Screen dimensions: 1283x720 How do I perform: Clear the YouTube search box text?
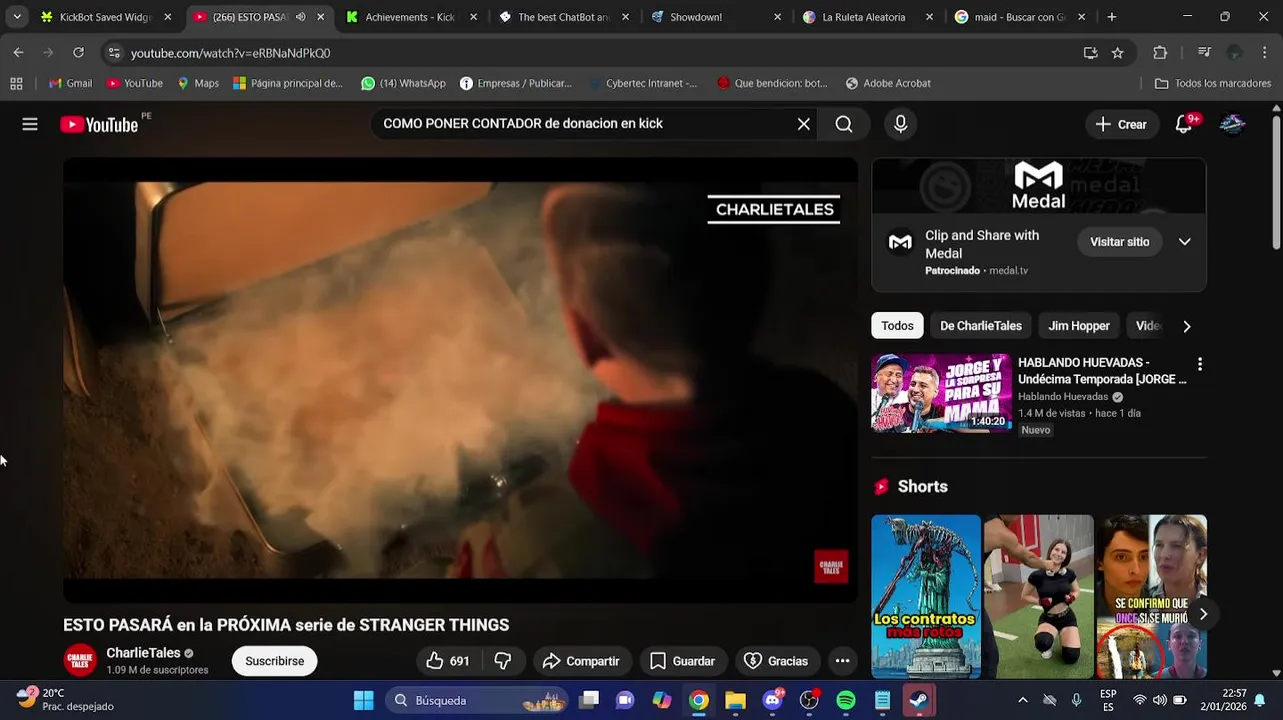(x=803, y=124)
